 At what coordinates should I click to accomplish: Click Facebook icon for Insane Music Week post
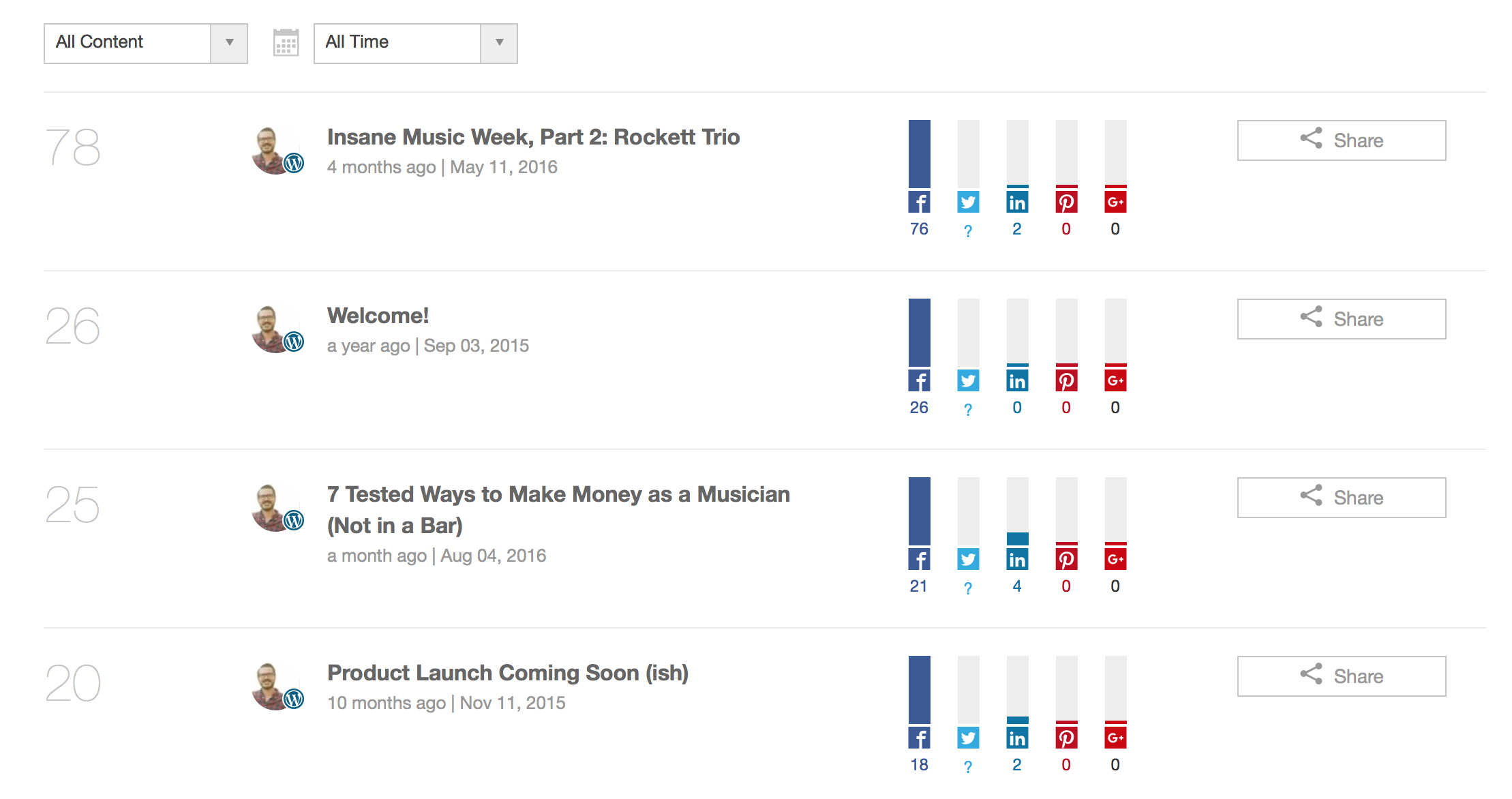[x=919, y=202]
